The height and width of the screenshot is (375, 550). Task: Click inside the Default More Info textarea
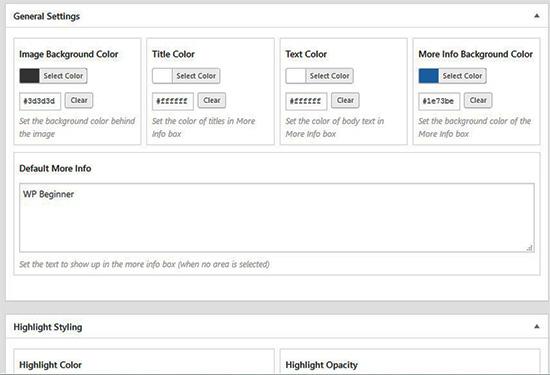coord(277,217)
